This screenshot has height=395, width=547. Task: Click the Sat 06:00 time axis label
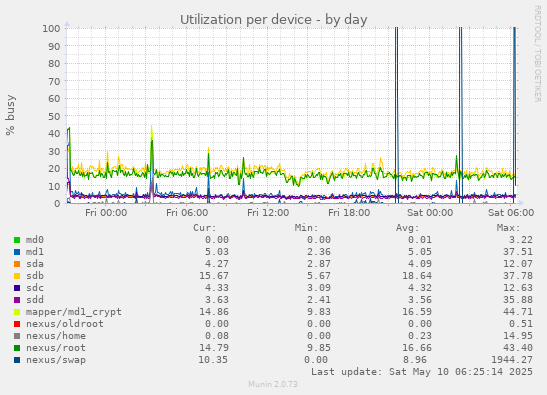pyautogui.click(x=511, y=213)
